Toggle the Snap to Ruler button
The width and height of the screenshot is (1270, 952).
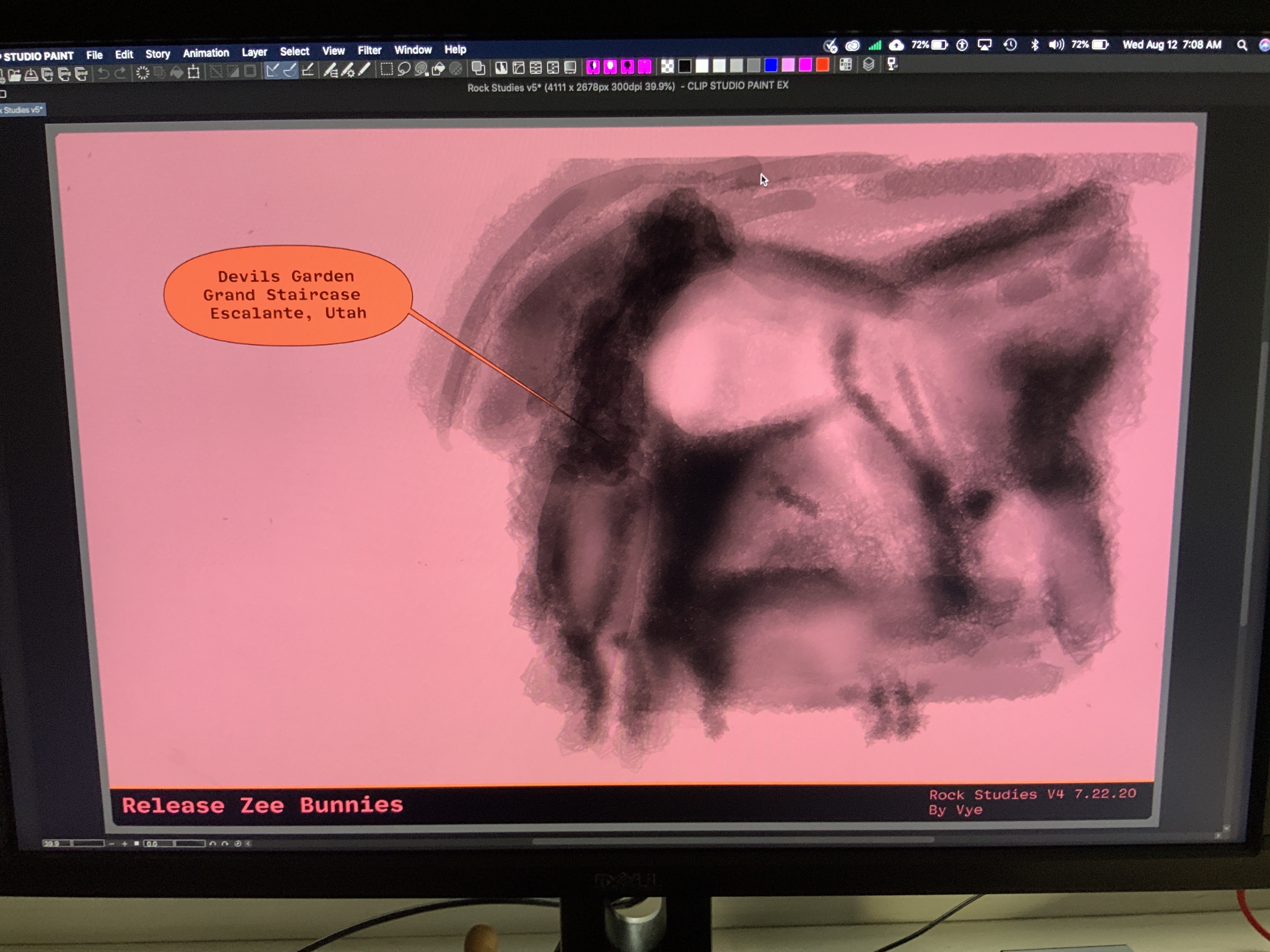coord(273,71)
